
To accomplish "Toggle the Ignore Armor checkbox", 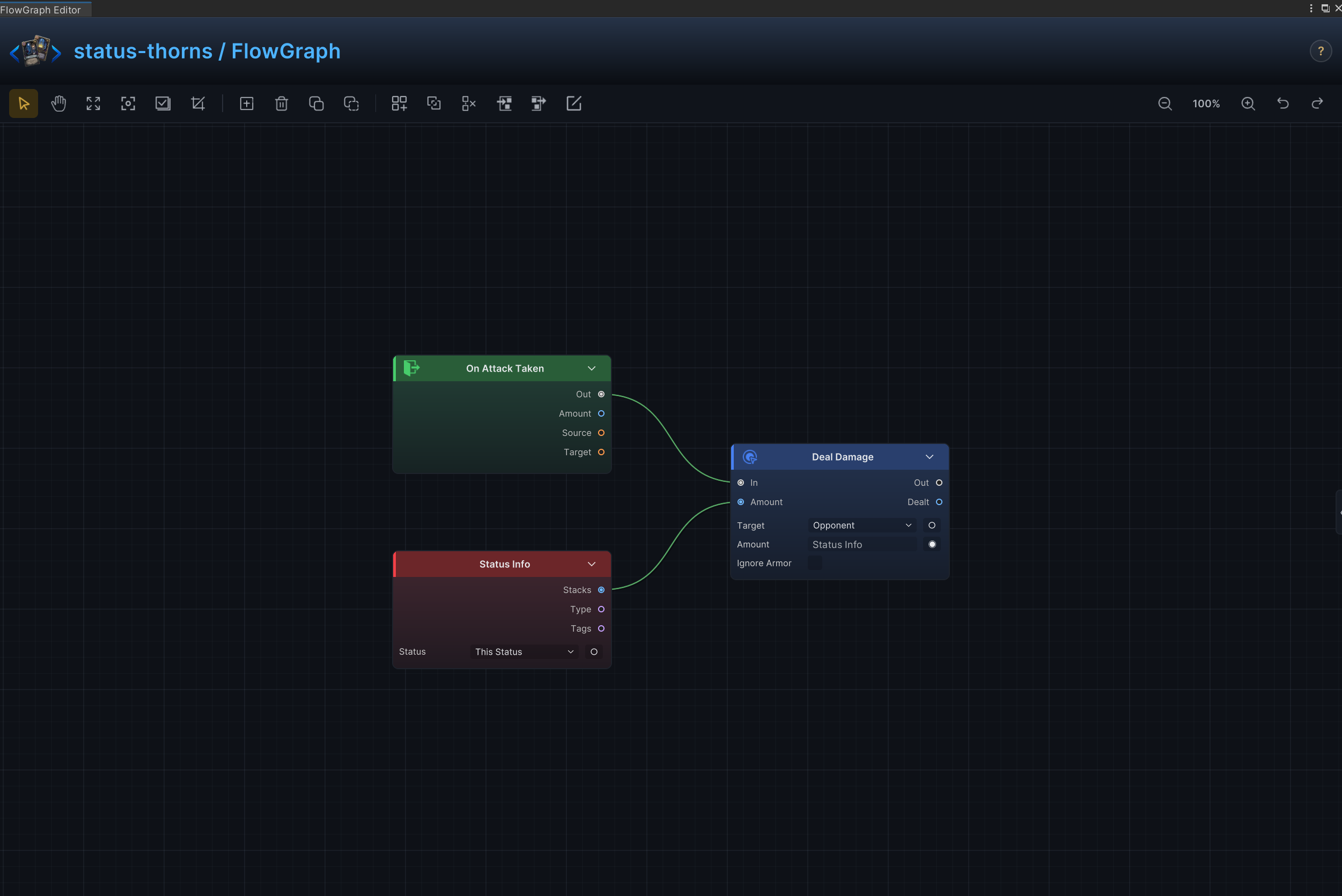I will tap(814, 563).
